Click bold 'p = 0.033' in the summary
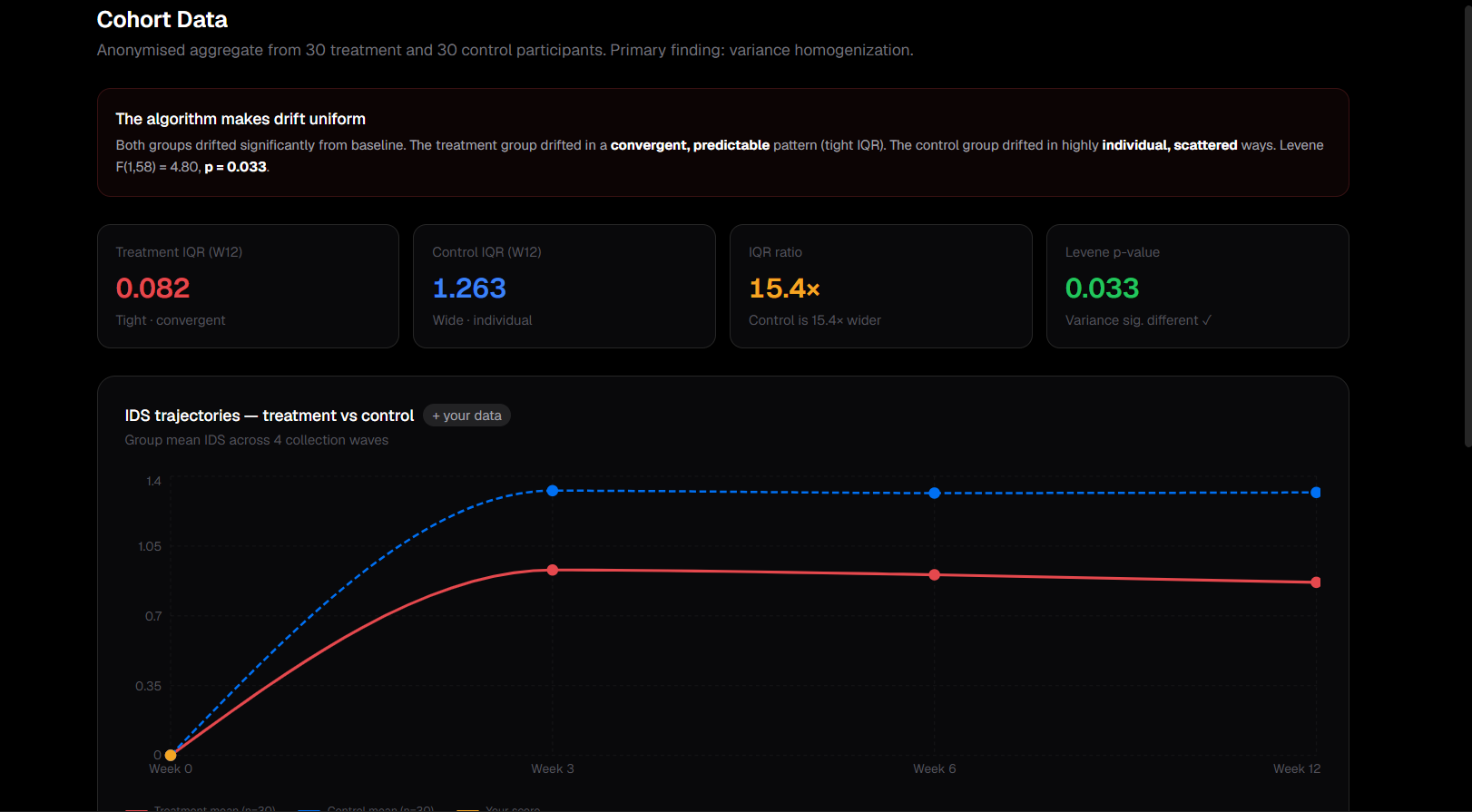This screenshot has height=812, width=1472. pyautogui.click(x=236, y=167)
